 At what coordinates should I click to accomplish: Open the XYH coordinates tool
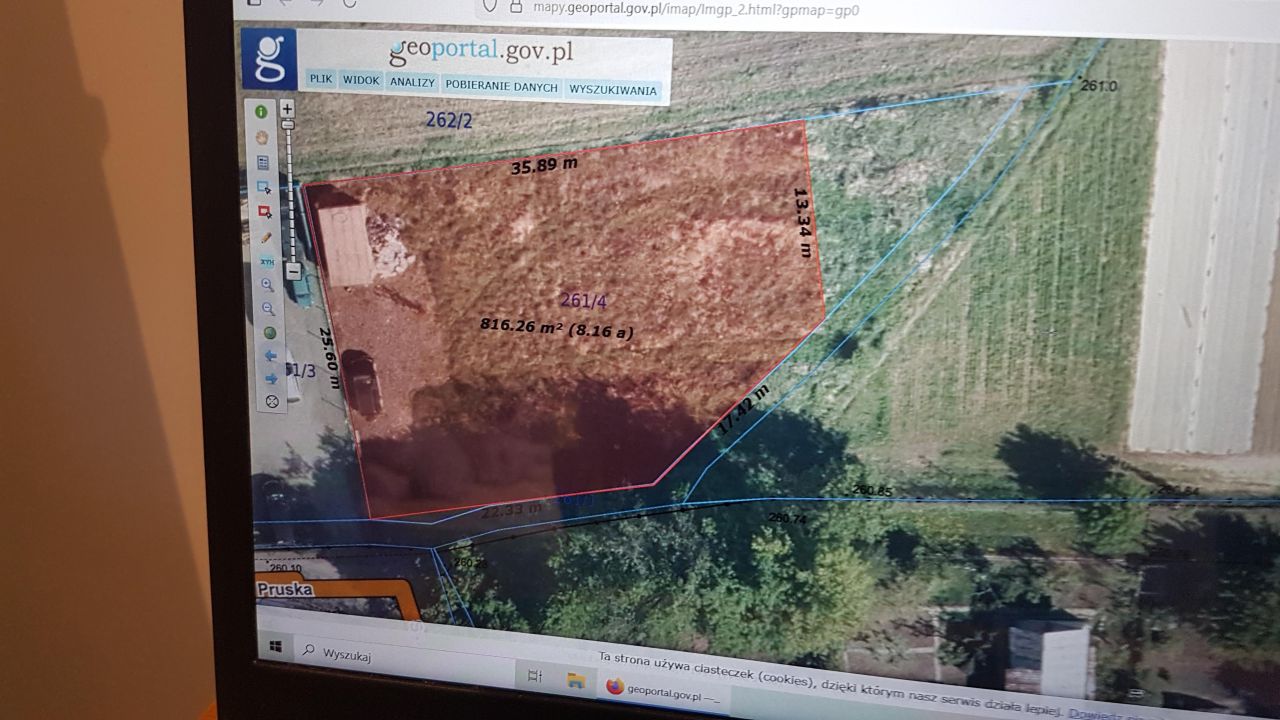267,261
